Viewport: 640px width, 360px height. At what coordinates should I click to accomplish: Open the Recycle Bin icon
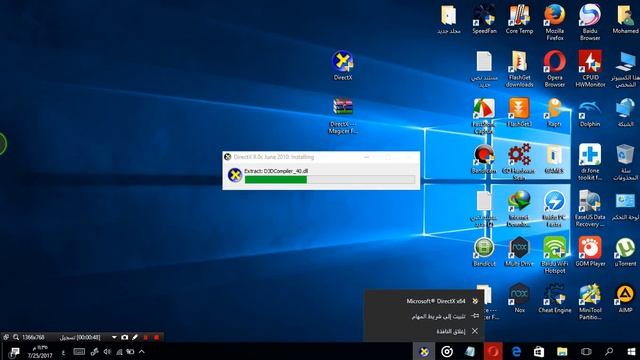(625, 162)
